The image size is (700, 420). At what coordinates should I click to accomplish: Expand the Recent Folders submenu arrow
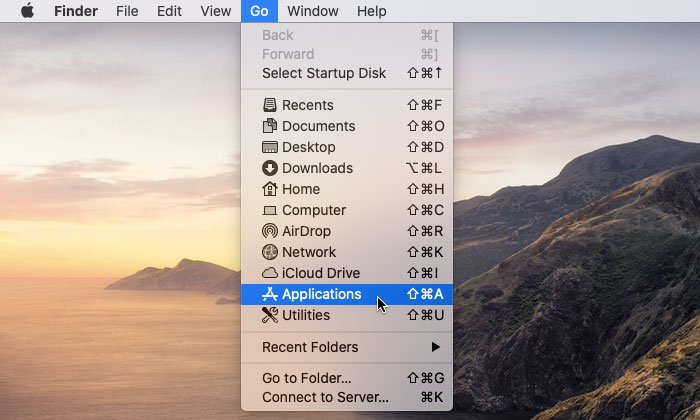[x=436, y=347]
